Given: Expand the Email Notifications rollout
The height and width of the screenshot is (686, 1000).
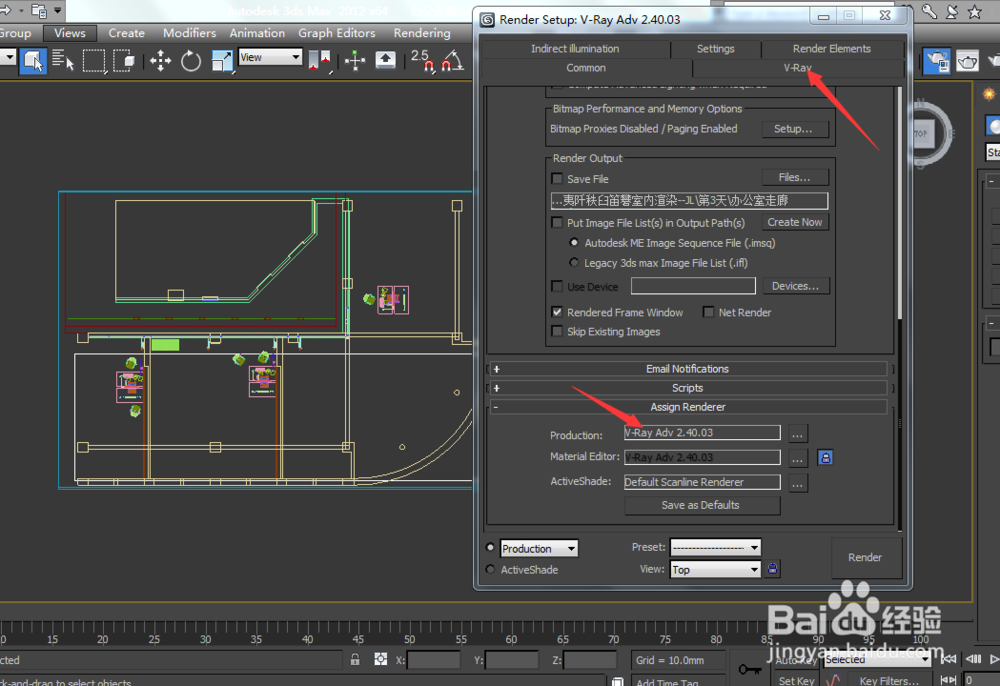Looking at the screenshot, I should 688,369.
